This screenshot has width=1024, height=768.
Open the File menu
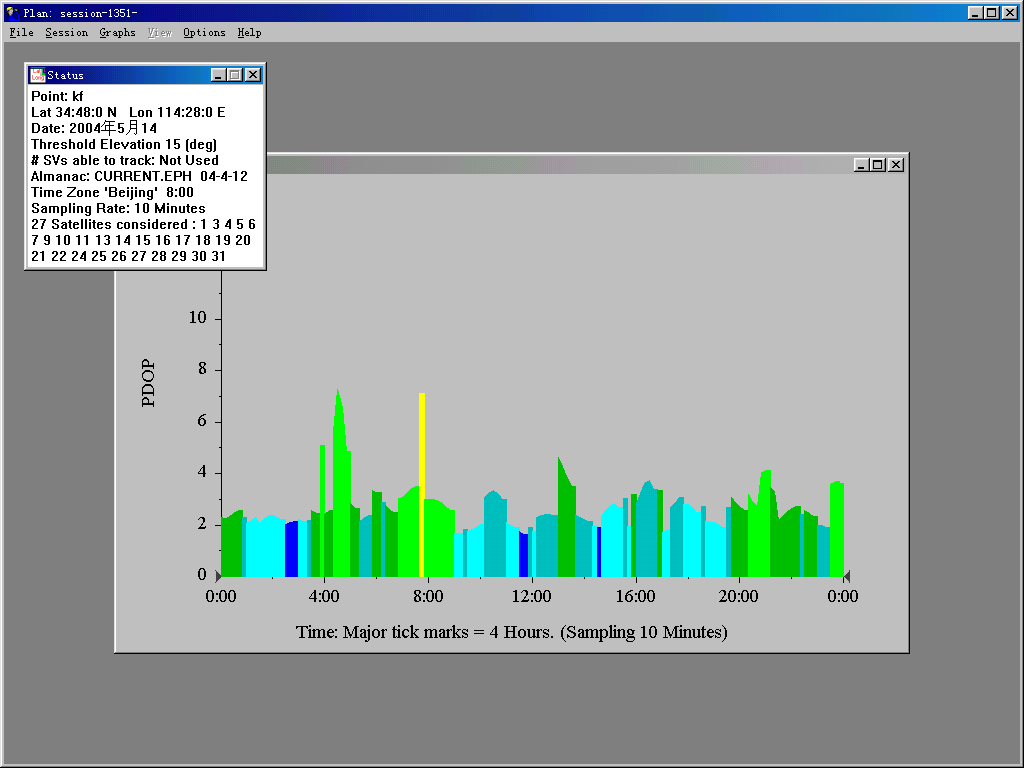pos(22,33)
